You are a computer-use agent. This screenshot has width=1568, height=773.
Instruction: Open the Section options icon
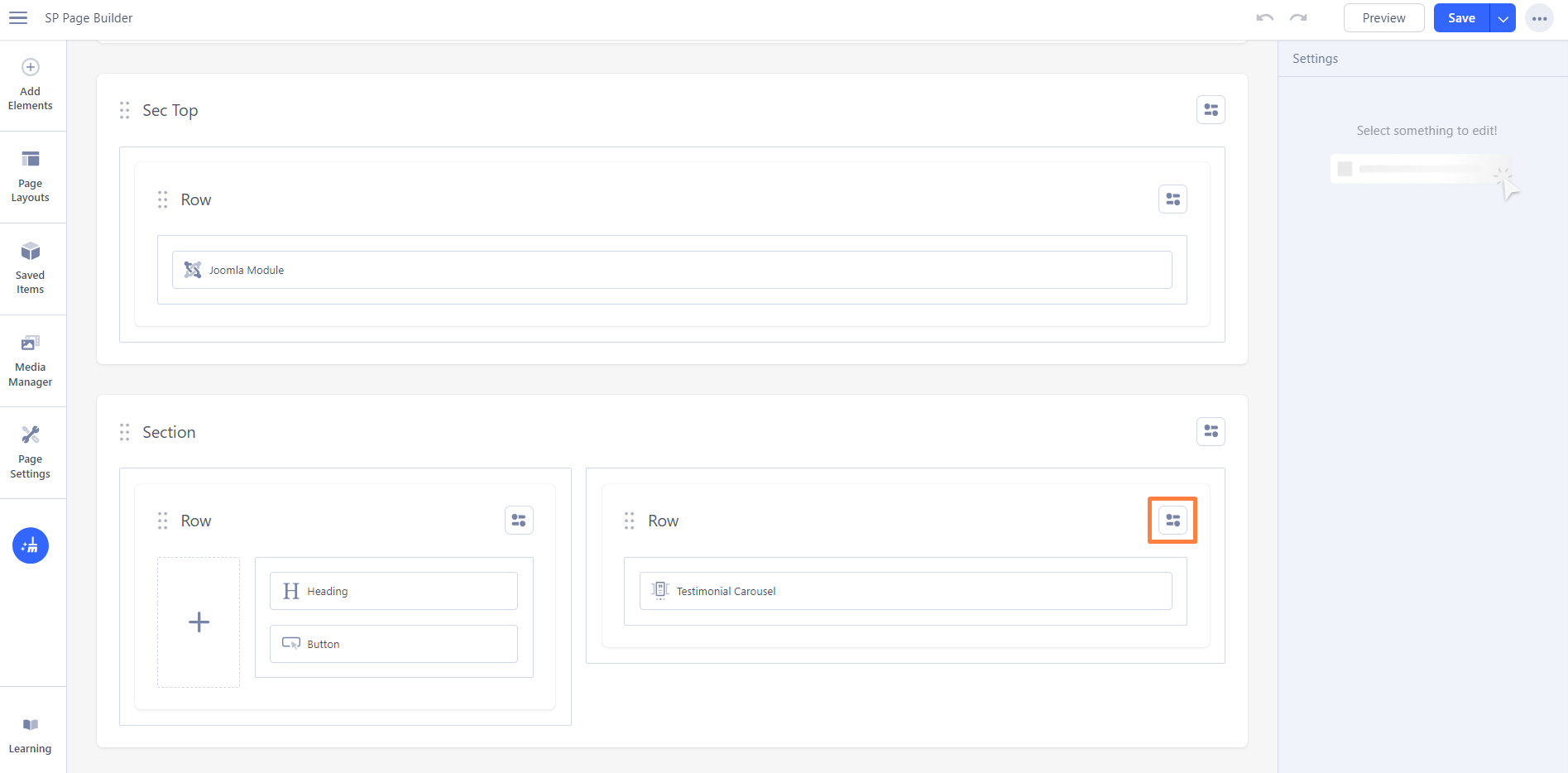click(x=1211, y=431)
